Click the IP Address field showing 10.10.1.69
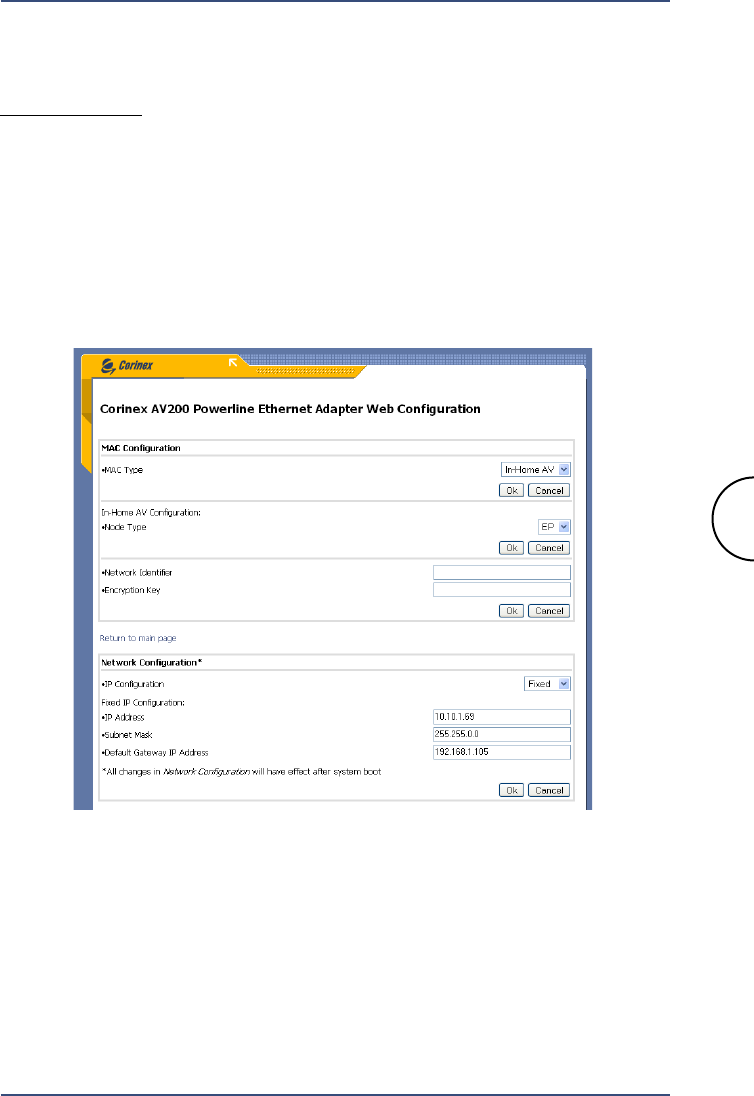The image size is (754, 1096). [502, 716]
